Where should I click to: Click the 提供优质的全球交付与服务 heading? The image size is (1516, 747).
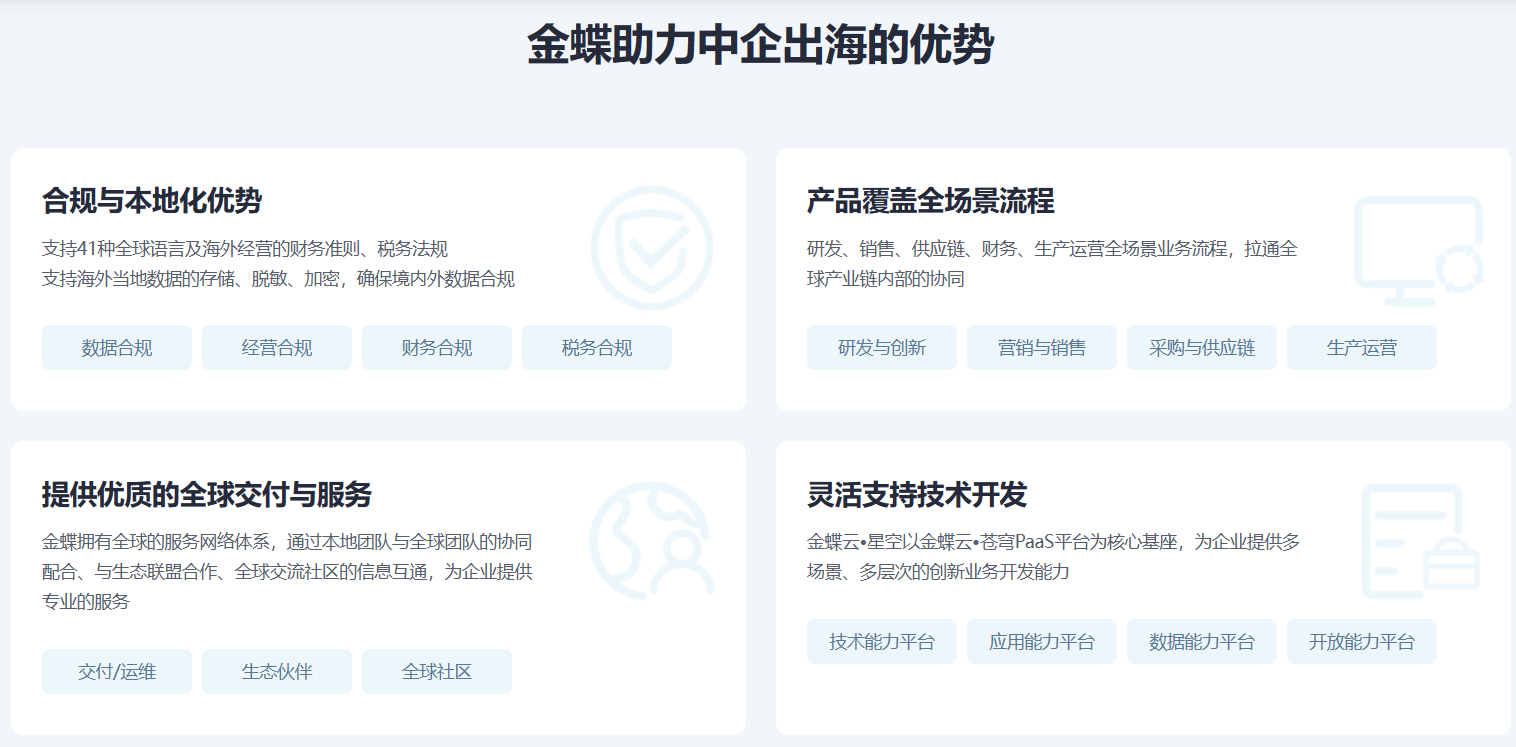207,494
